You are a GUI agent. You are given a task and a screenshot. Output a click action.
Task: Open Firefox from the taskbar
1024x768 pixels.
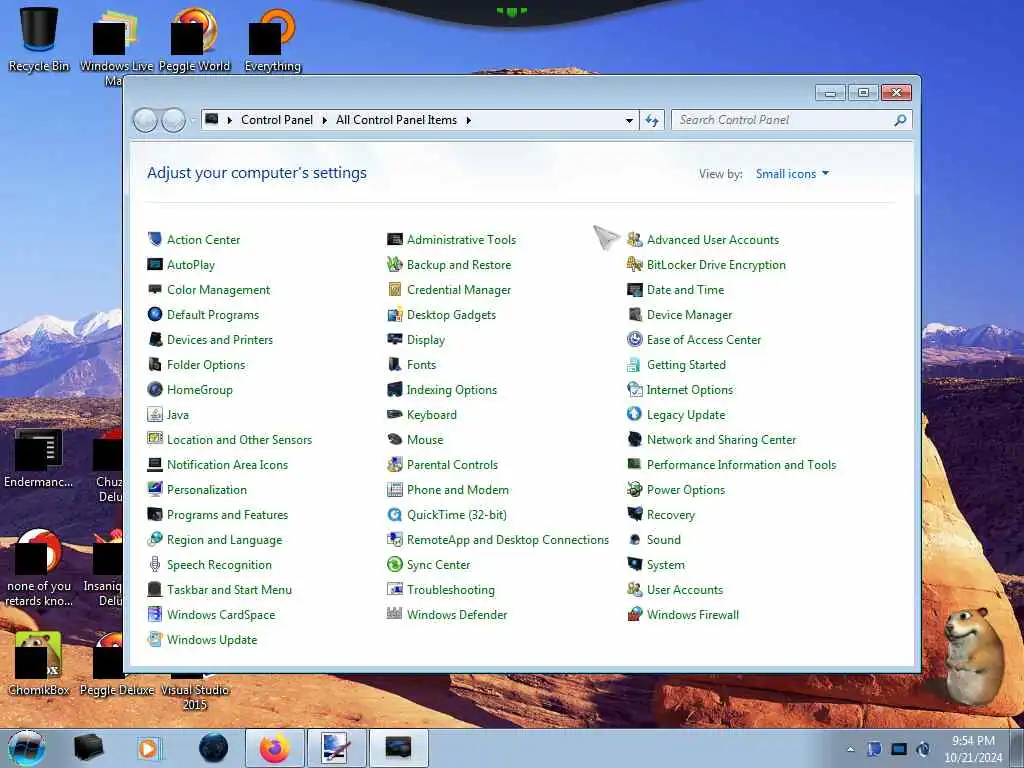coord(275,748)
